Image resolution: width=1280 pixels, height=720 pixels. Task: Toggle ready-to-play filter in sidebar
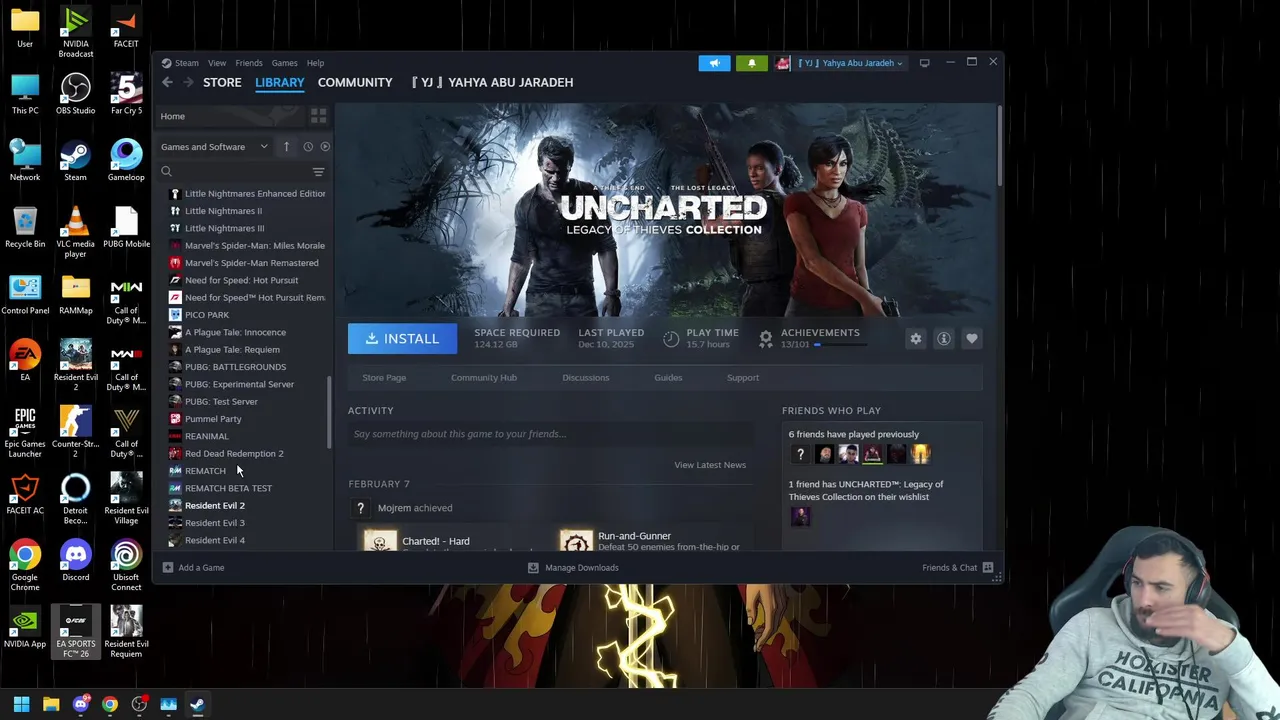(325, 147)
